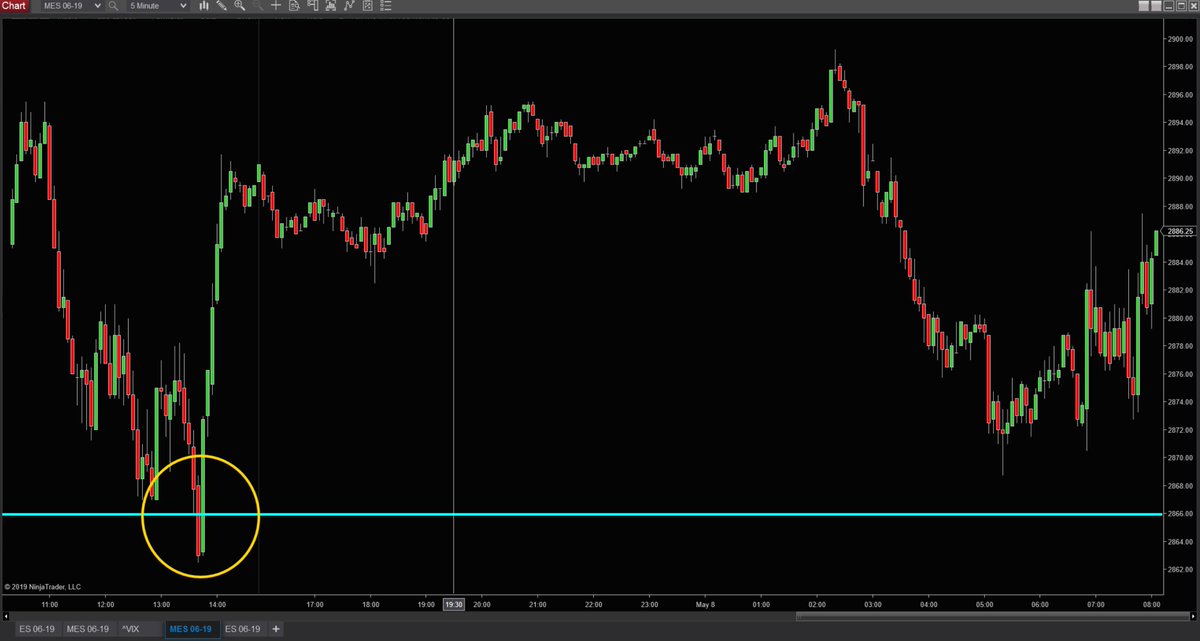The width and height of the screenshot is (1200, 641).
Task: Open the Strategies icon
Action: point(366,6)
